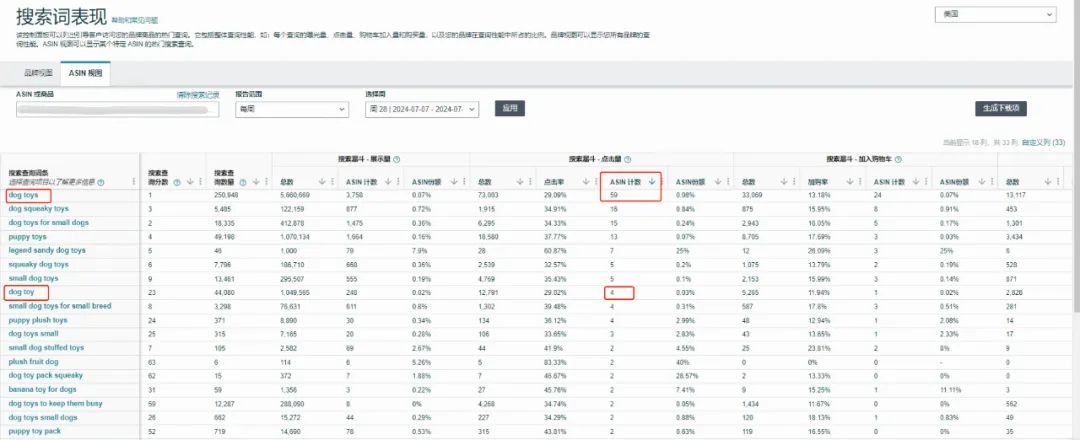The height and width of the screenshot is (440, 1080).
Task: Open puppy plush toys query
Action: pos(38,320)
